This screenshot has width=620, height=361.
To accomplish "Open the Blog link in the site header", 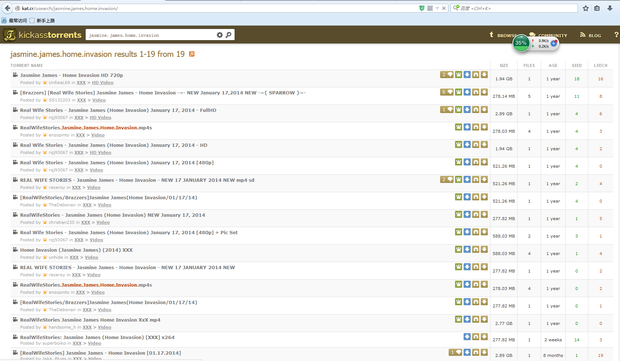I will click(x=590, y=35).
